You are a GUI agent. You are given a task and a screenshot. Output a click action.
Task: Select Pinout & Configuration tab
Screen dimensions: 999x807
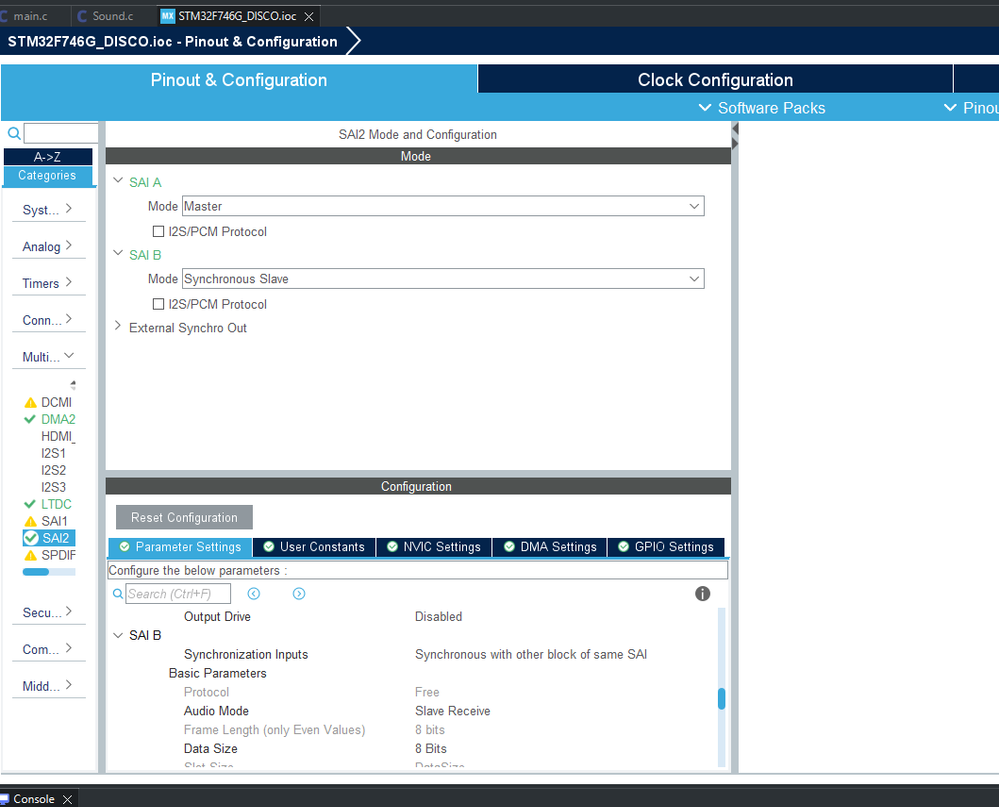pos(239,80)
